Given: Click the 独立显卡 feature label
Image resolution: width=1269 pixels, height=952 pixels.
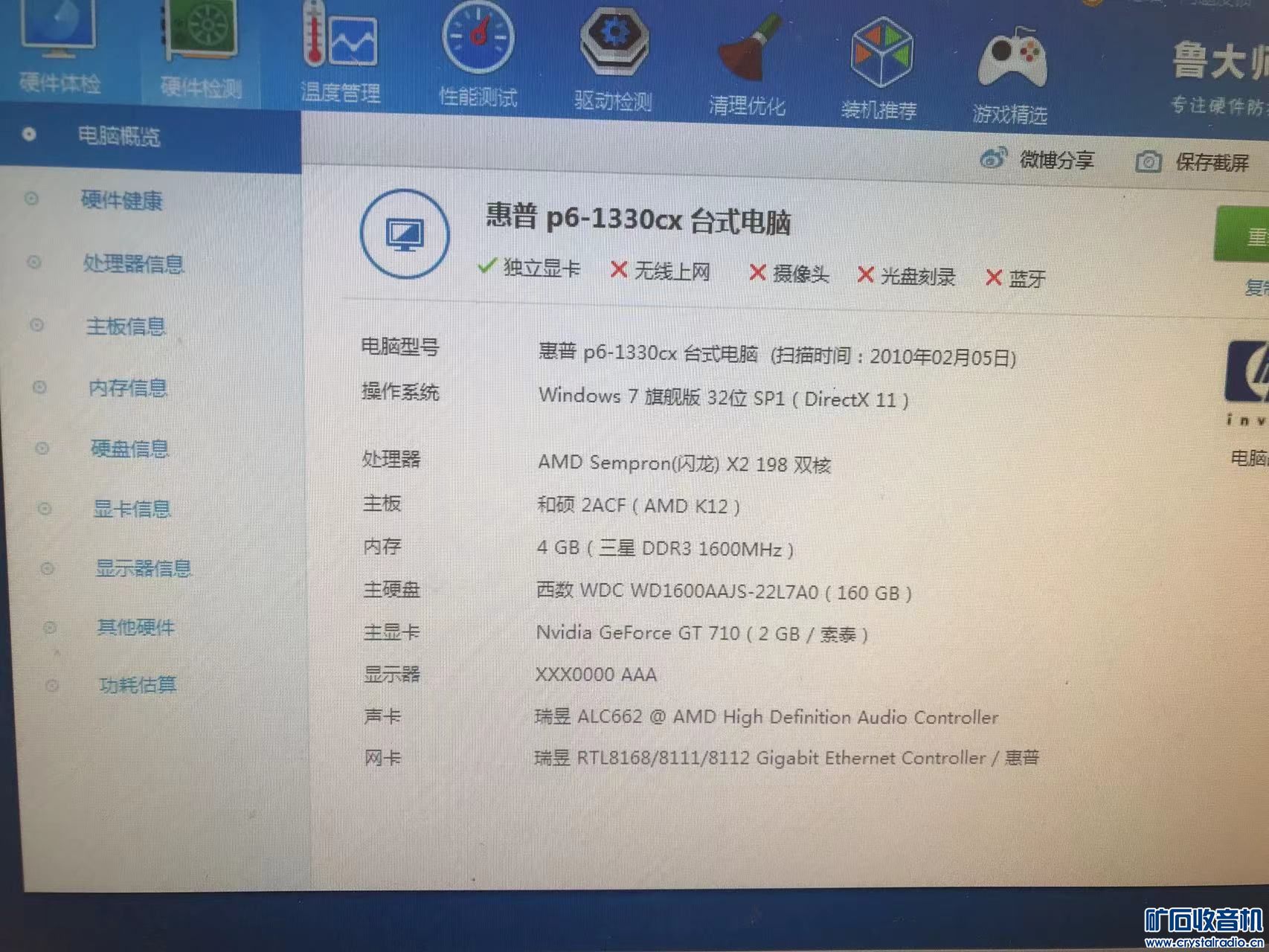Looking at the screenshot, I should (542, 268).
